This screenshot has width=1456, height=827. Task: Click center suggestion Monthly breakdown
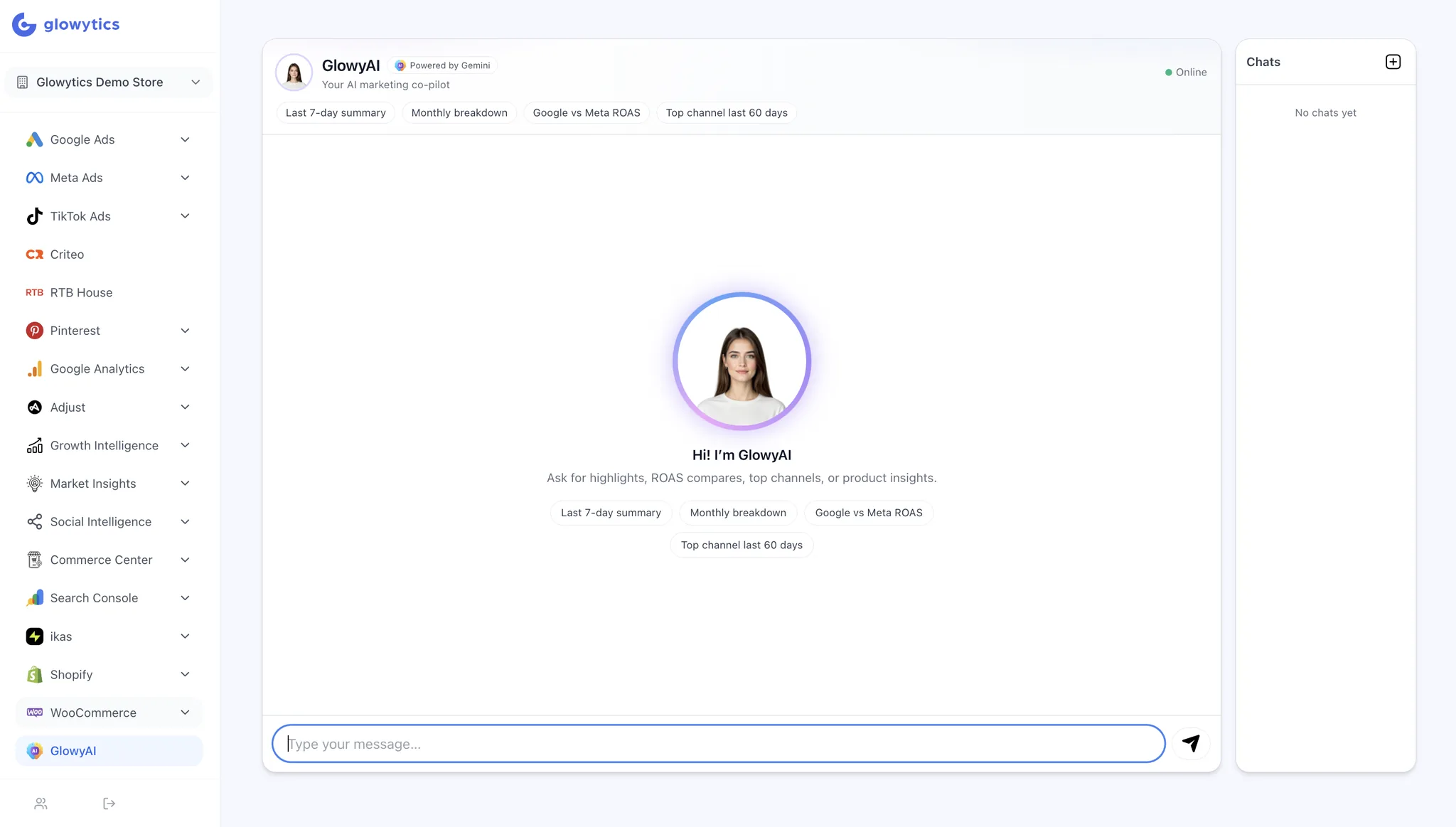pyautogui.click(x=738, y=513)
